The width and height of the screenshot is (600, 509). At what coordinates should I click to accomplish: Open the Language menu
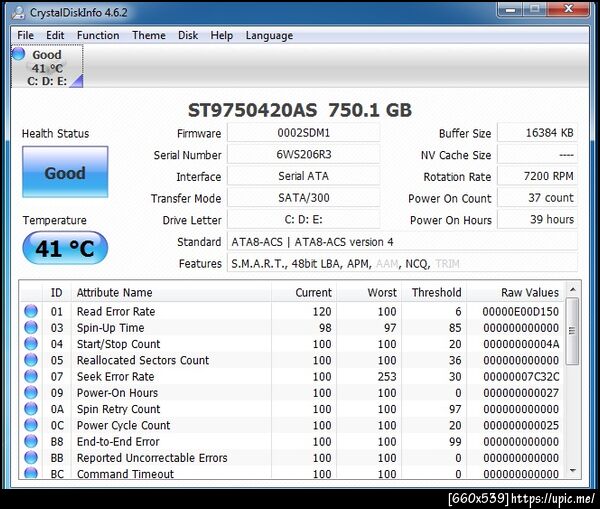point(269,35)
